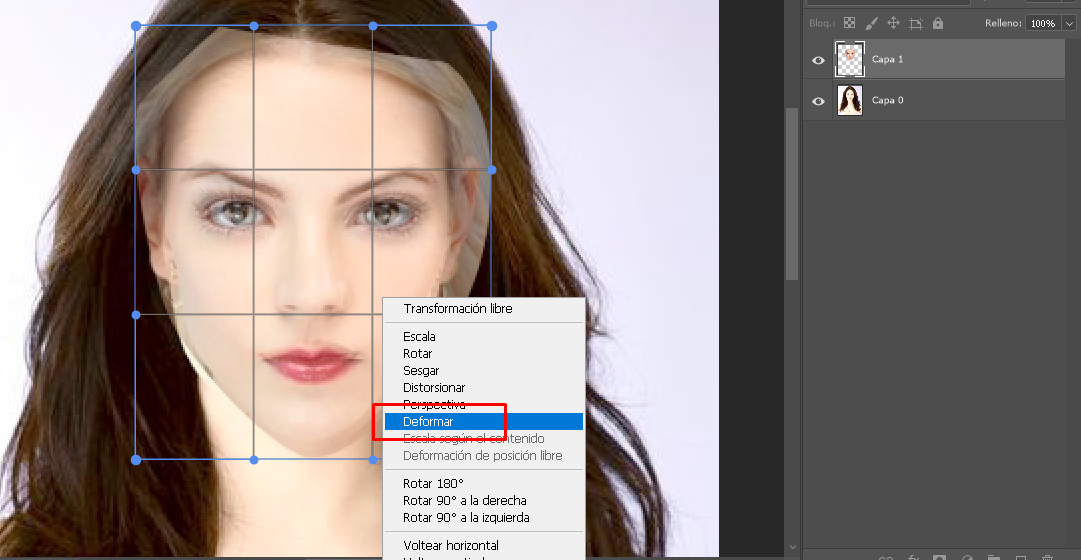The height and width of the screenshot is (560, 1081).
Task: Pick Perspectiva from the transform menu
Action: pyautogui.click(x=434, y=405)
